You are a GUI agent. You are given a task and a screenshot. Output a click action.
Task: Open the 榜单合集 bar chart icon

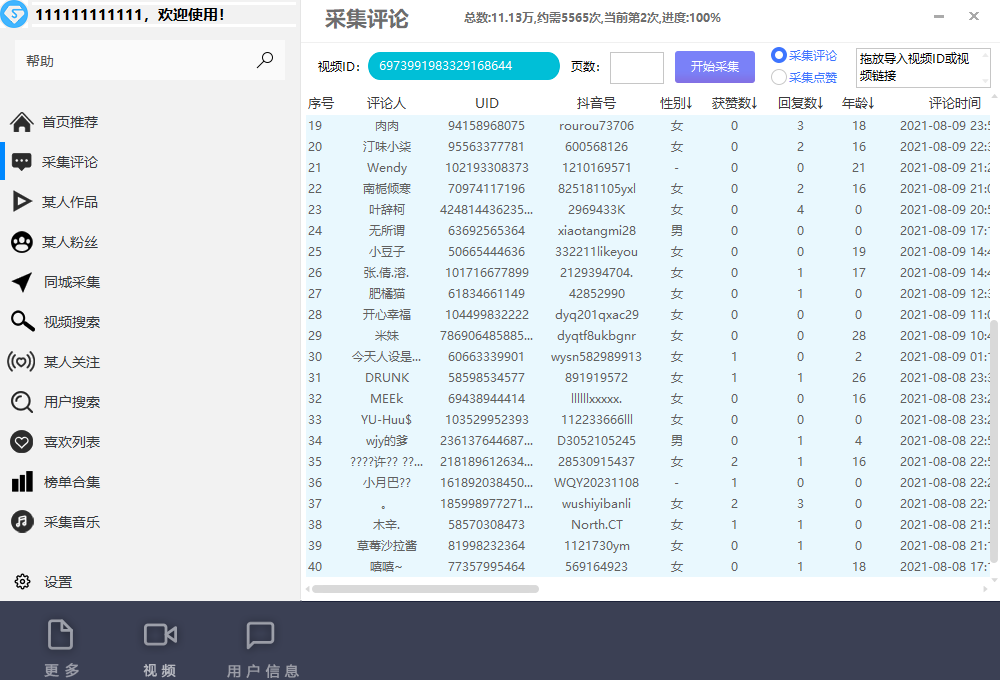(22, 481)
